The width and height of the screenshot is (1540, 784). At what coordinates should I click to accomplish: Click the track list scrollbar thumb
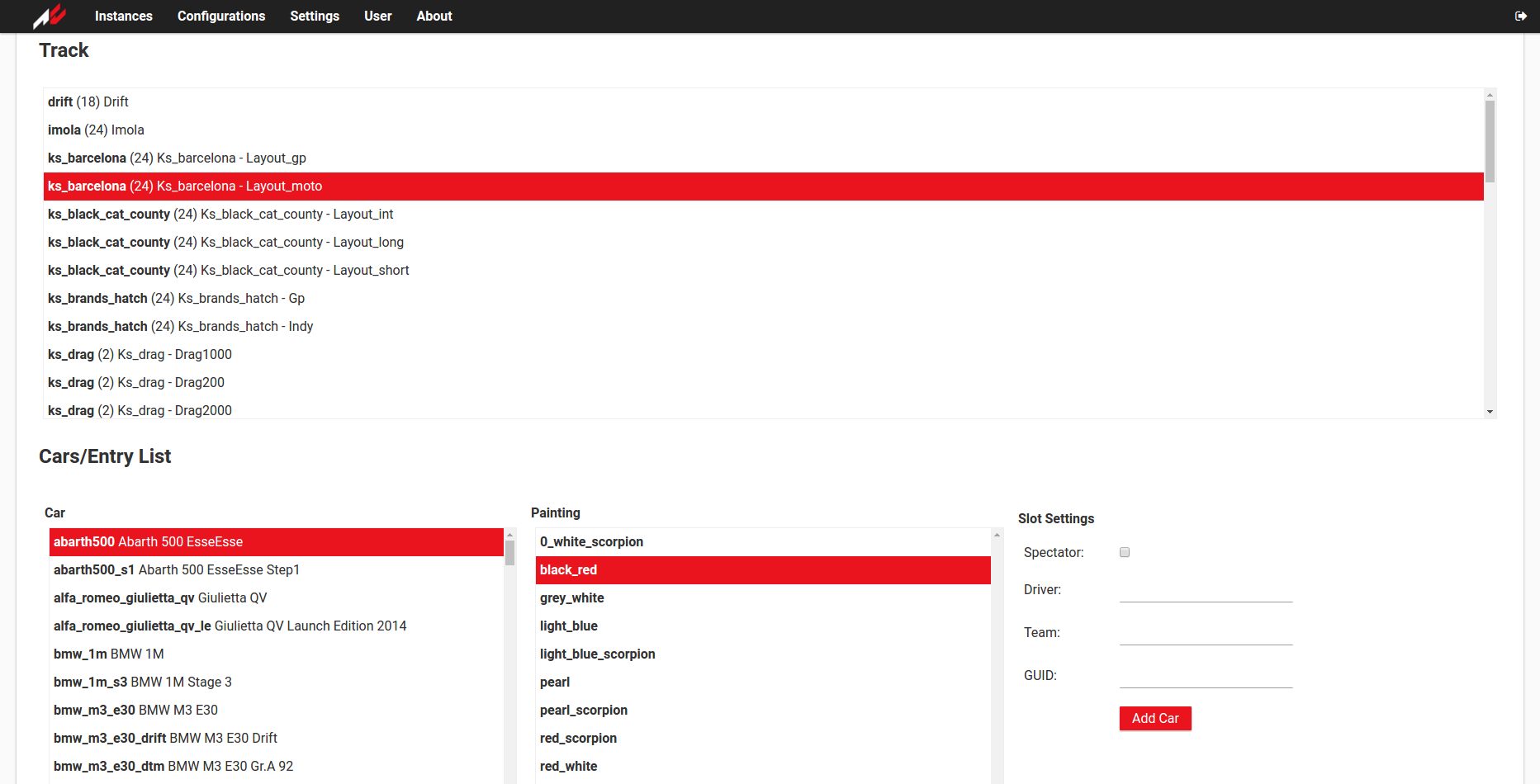[1490, 141]
